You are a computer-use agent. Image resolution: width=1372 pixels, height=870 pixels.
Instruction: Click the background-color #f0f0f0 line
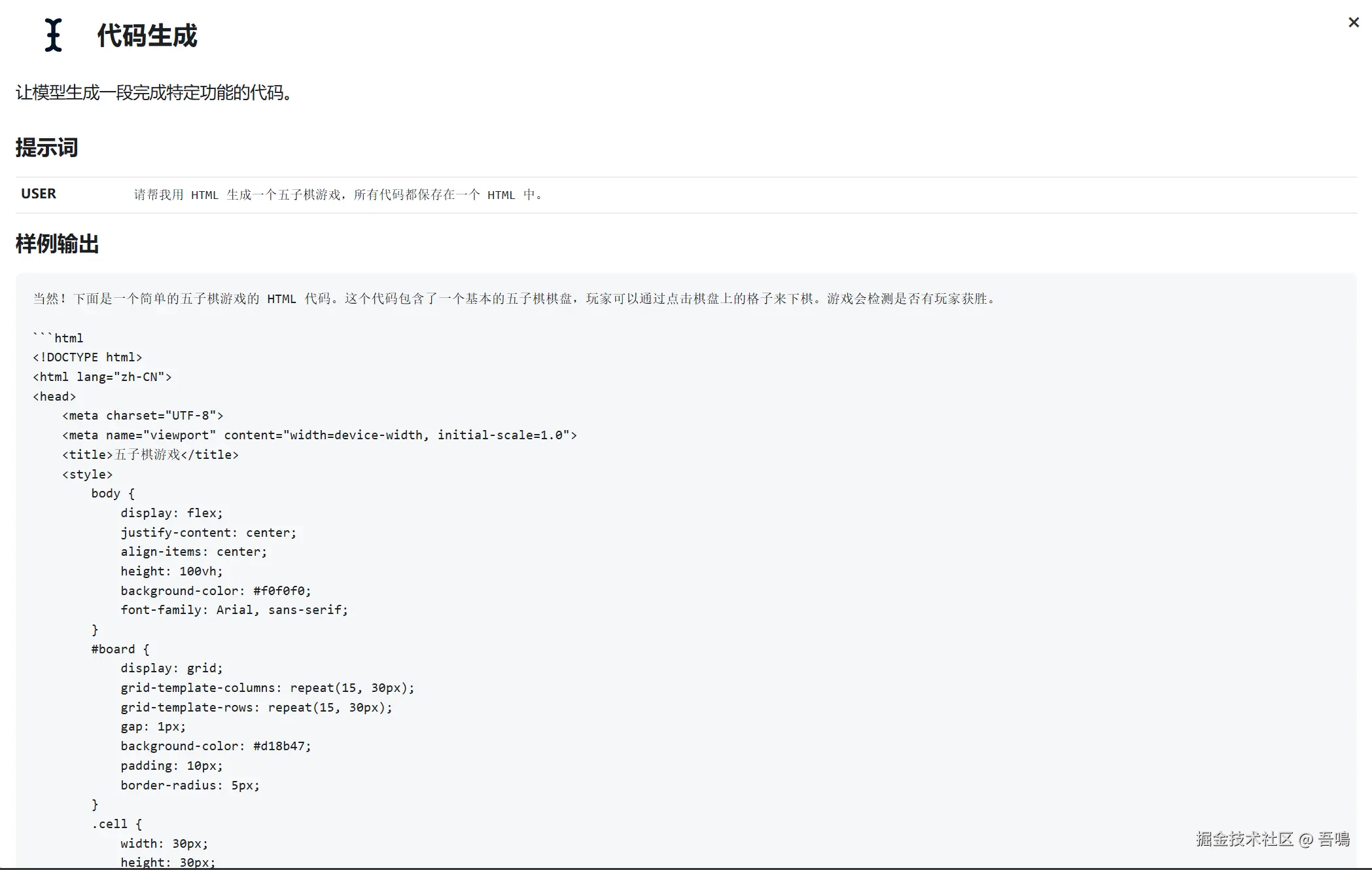(x=216, y=591)
